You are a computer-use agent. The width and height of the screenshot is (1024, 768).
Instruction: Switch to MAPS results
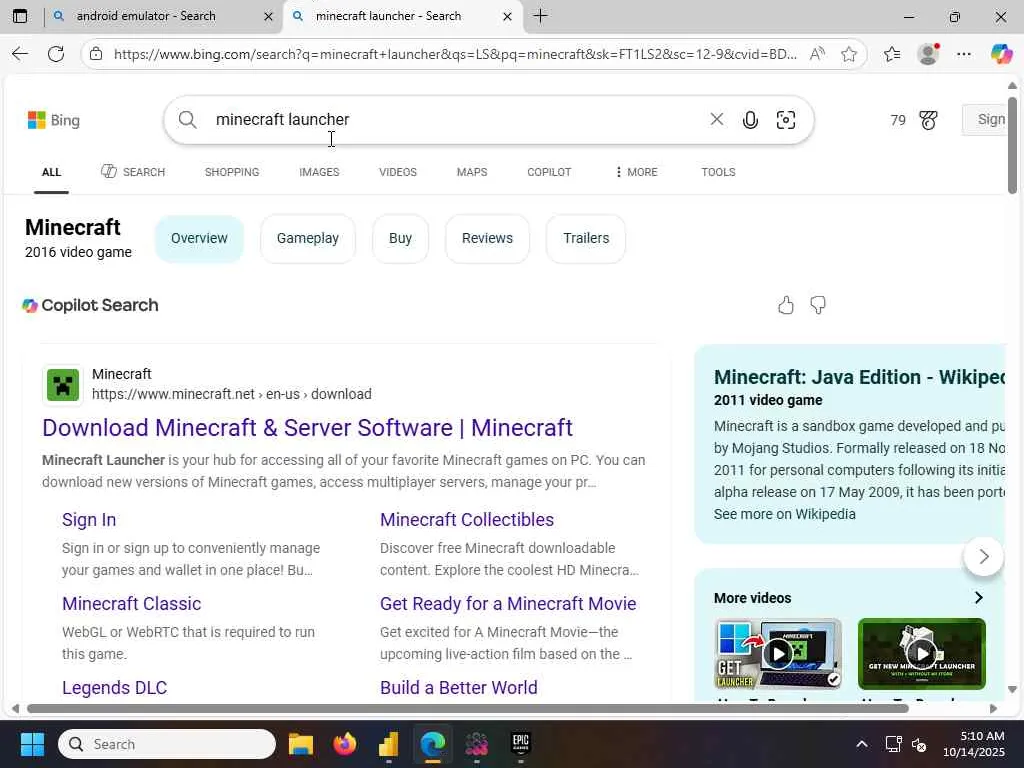472,172
